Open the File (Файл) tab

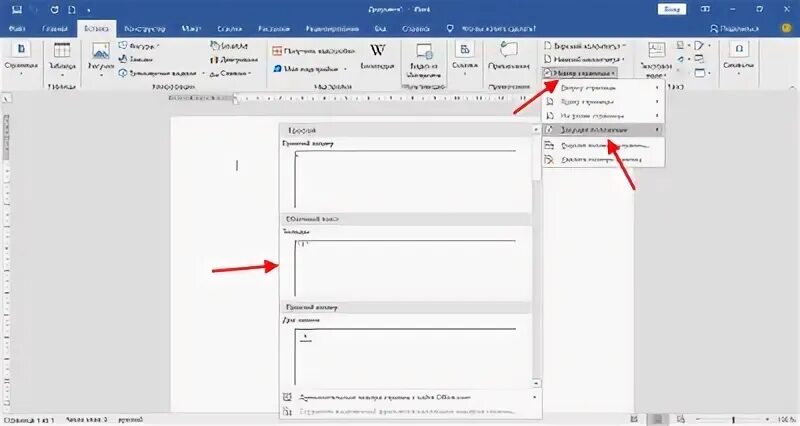[x=17, y=29]
